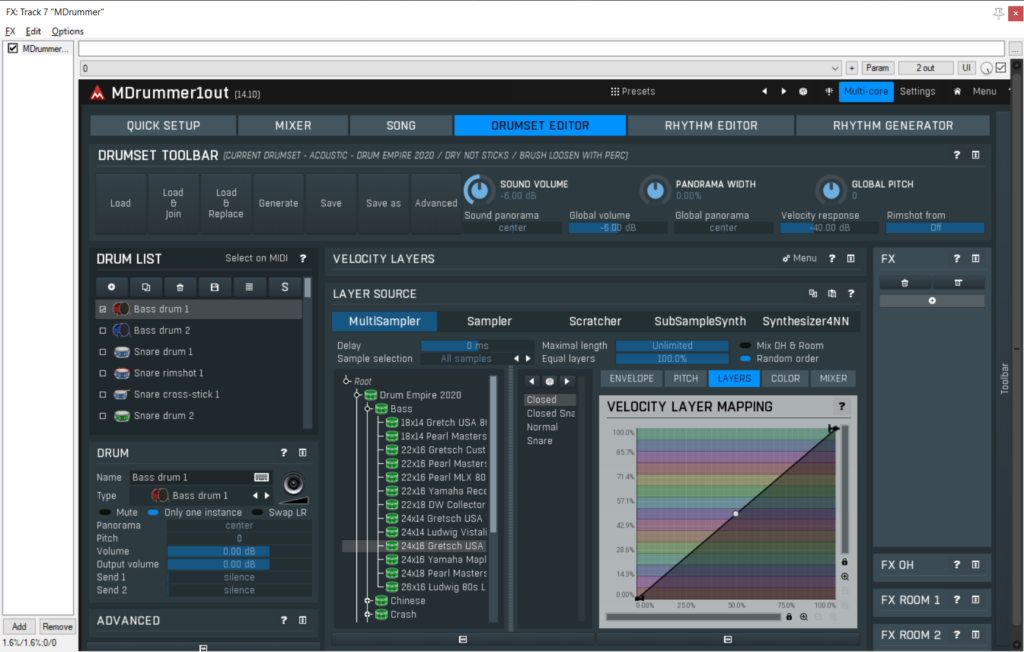Click the FX panel left trash icon
Viewport: 1024px width, 652px height.
[904, 283]
